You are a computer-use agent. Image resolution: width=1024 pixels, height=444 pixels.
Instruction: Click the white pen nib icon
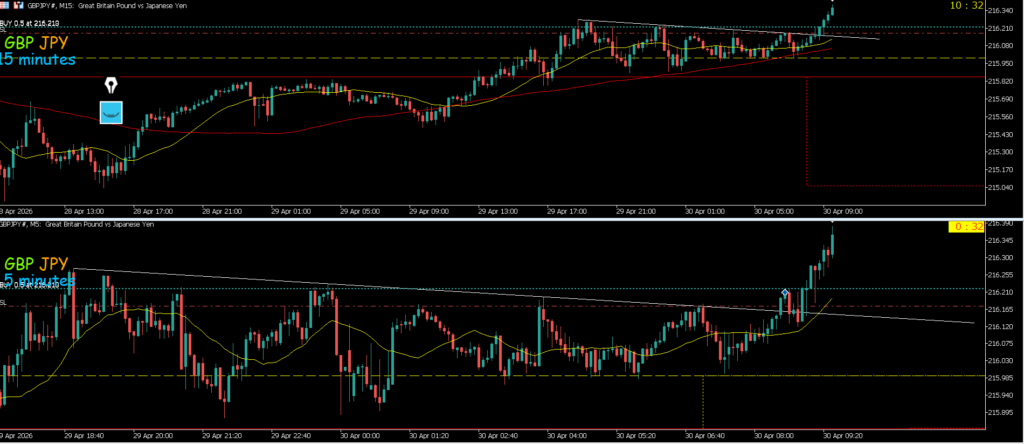pos(111,84)
